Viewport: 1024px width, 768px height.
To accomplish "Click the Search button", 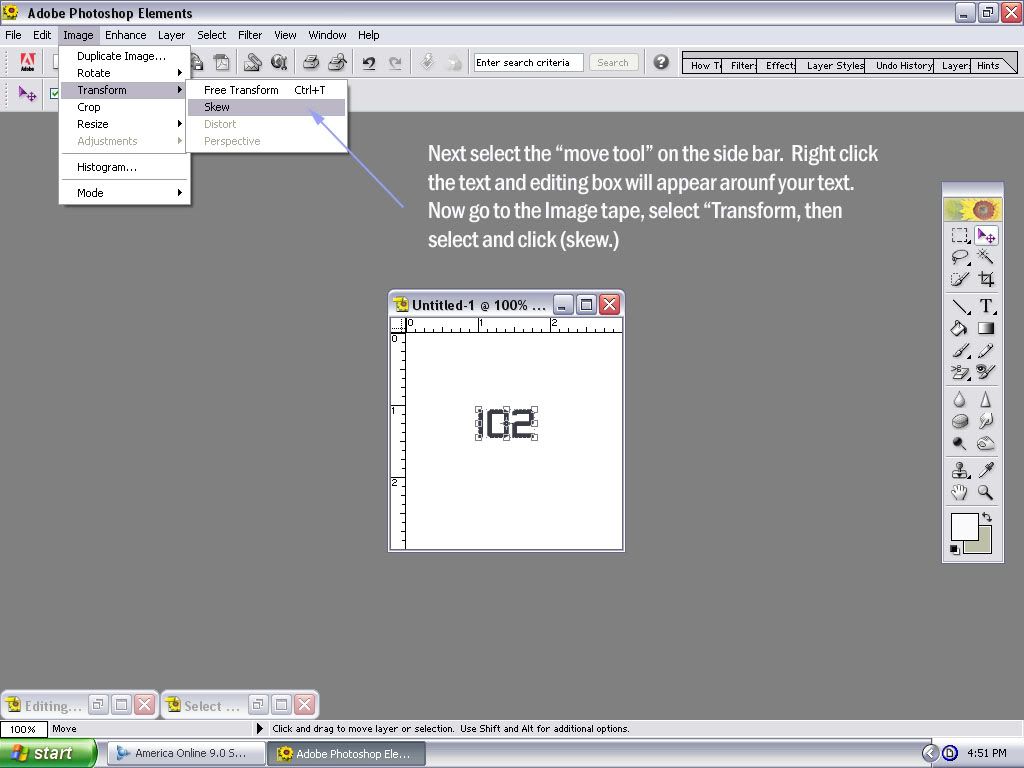I will [x=613, y=63].
